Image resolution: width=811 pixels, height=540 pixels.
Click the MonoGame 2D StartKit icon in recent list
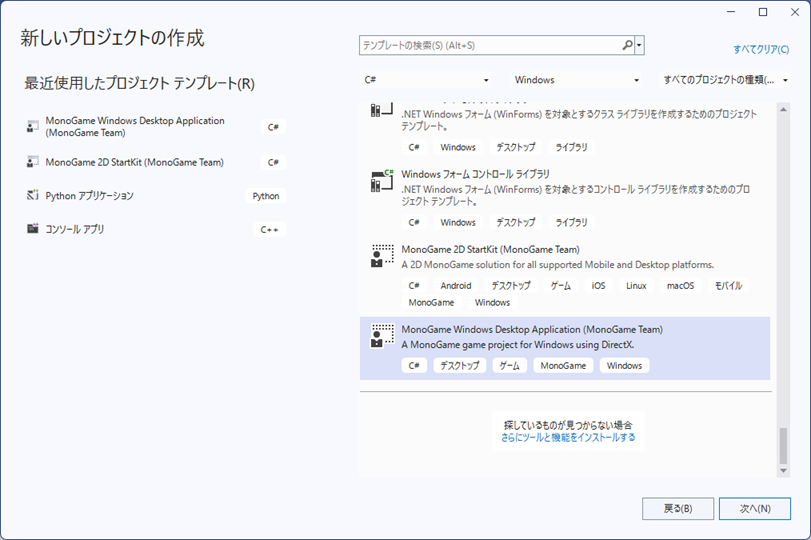(x=33, y=162)
